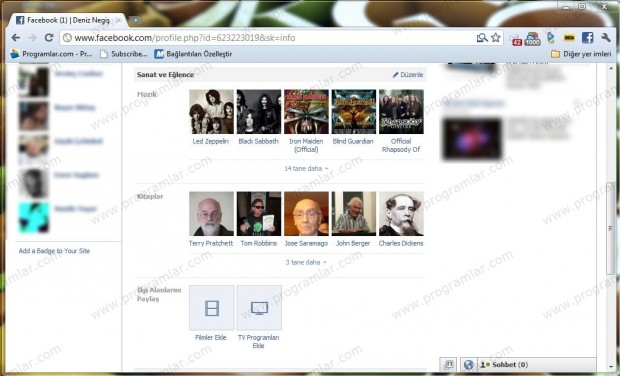Viewport: 620px width, 376px height.
Task: Open a new tab with the plus button
Action: (135, 20)
